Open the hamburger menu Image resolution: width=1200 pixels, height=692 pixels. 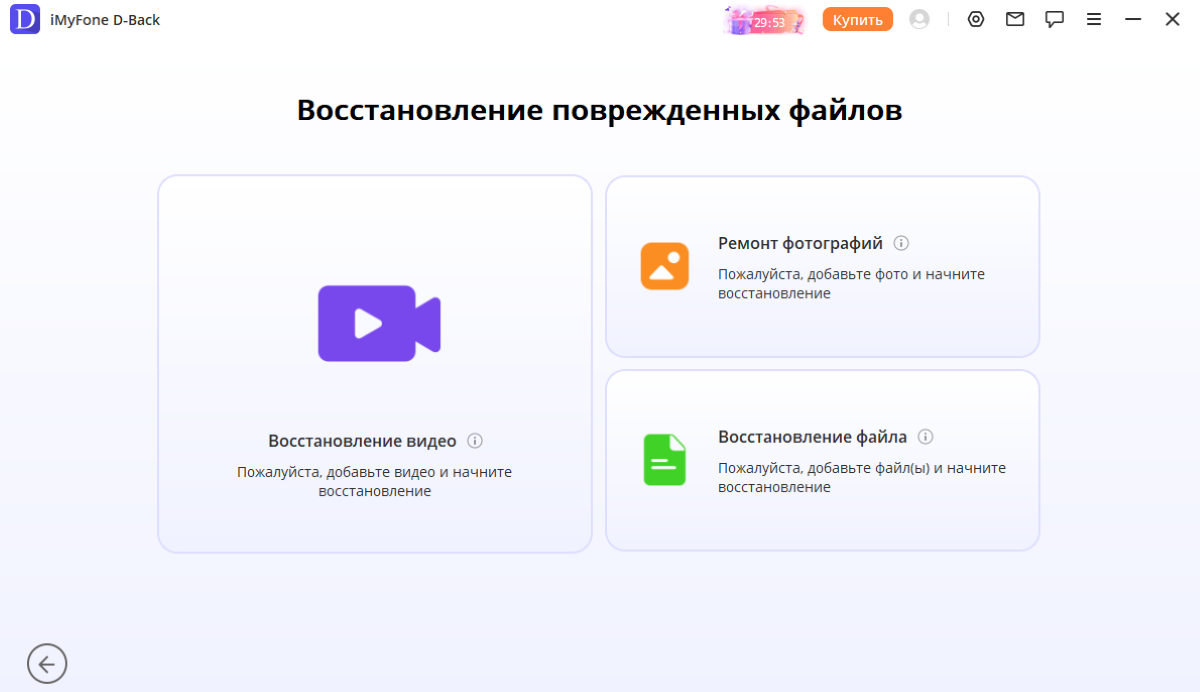pos(1094,18)
